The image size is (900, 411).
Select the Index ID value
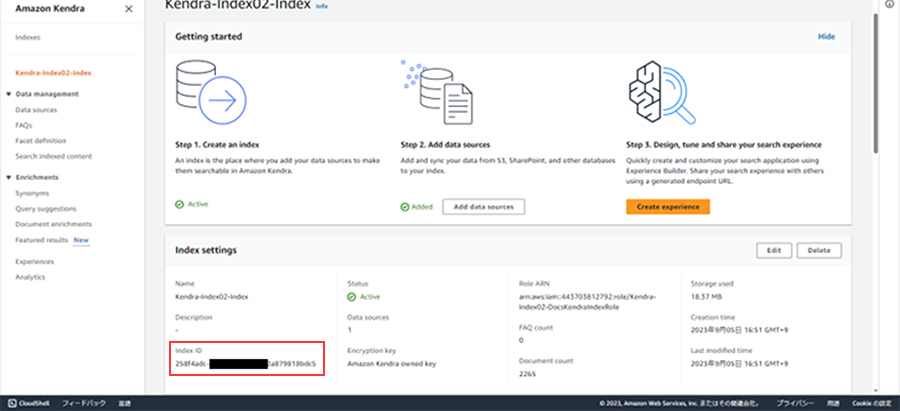(246, 364)
